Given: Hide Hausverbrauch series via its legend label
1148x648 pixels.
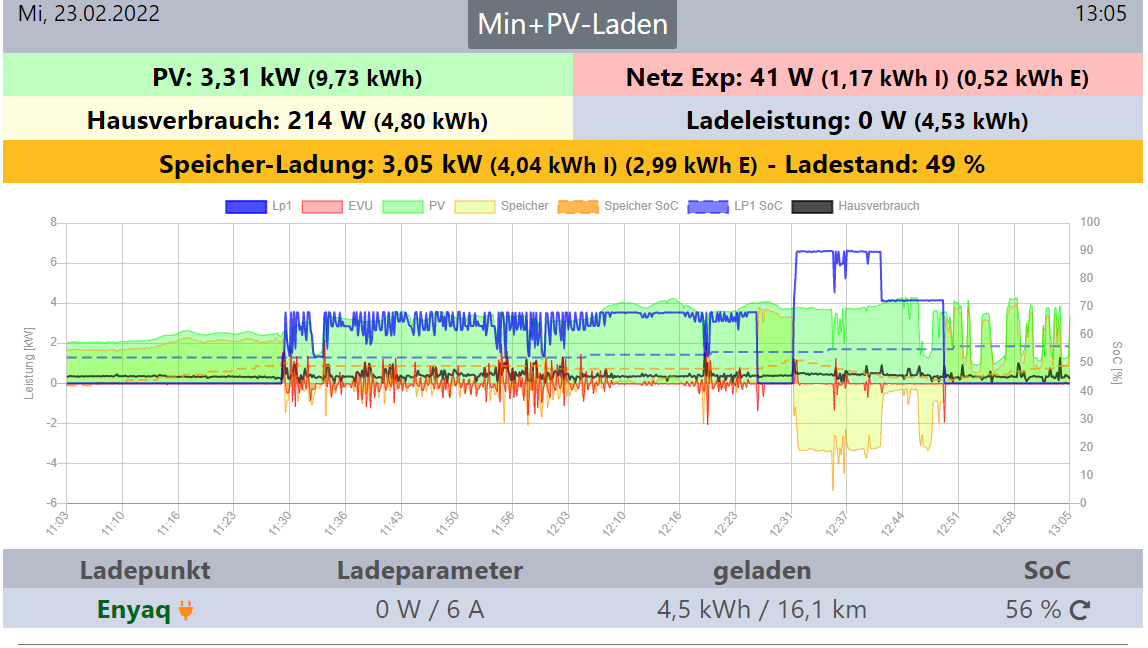Looking at the screenshot, I should point(879,206).
